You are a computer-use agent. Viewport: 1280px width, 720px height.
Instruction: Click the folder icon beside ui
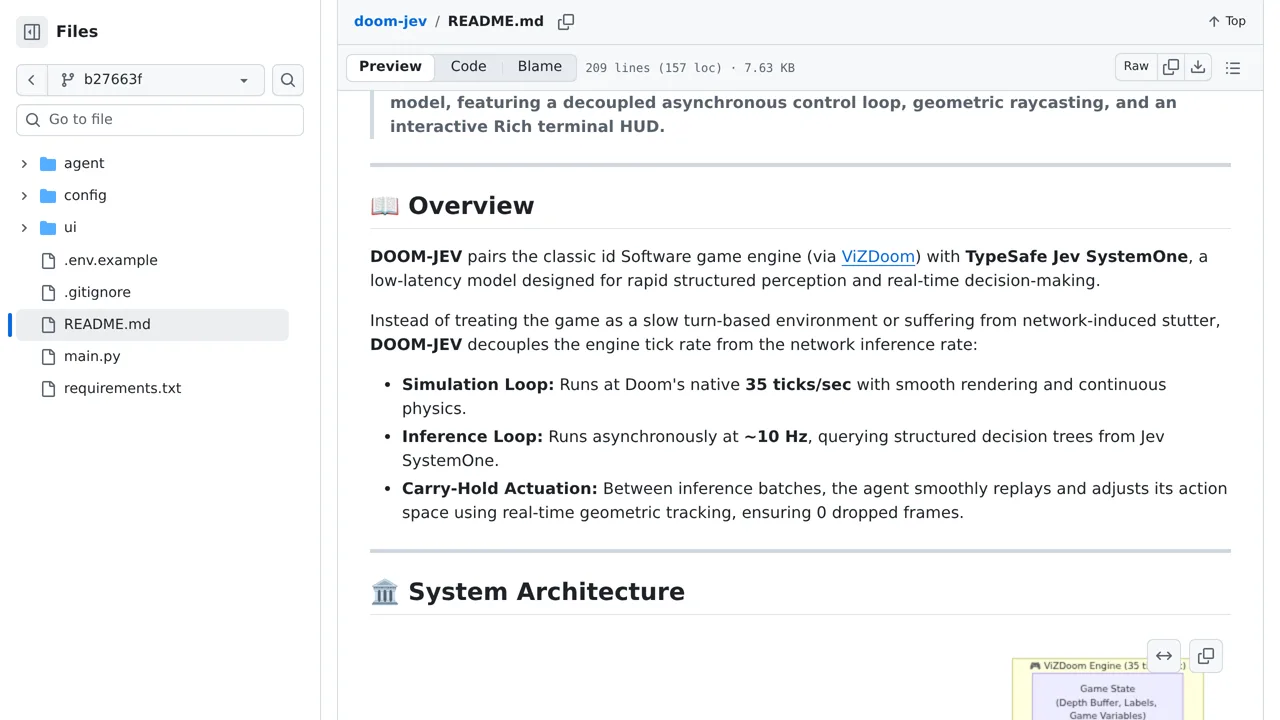click(48, 228)
